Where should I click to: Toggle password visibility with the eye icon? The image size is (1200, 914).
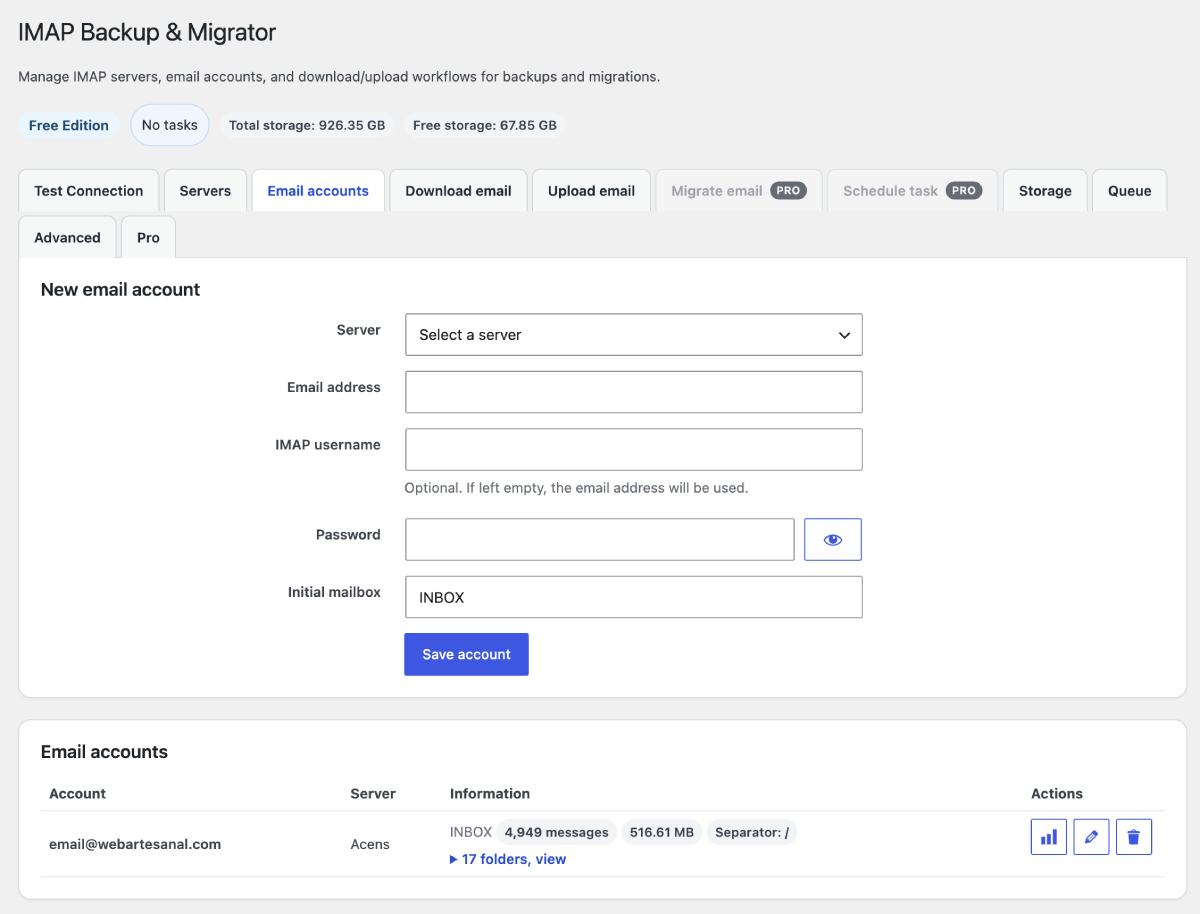[x=833, y=540]
